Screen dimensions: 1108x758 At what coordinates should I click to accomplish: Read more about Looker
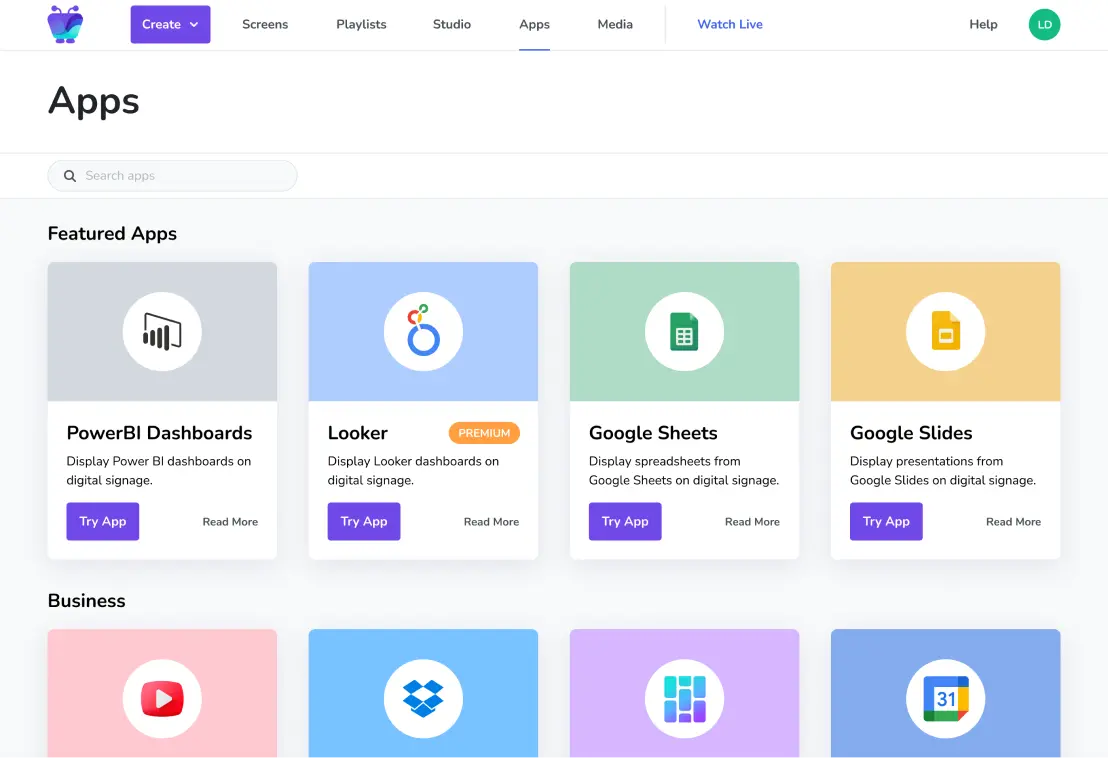tap(491, 521)
